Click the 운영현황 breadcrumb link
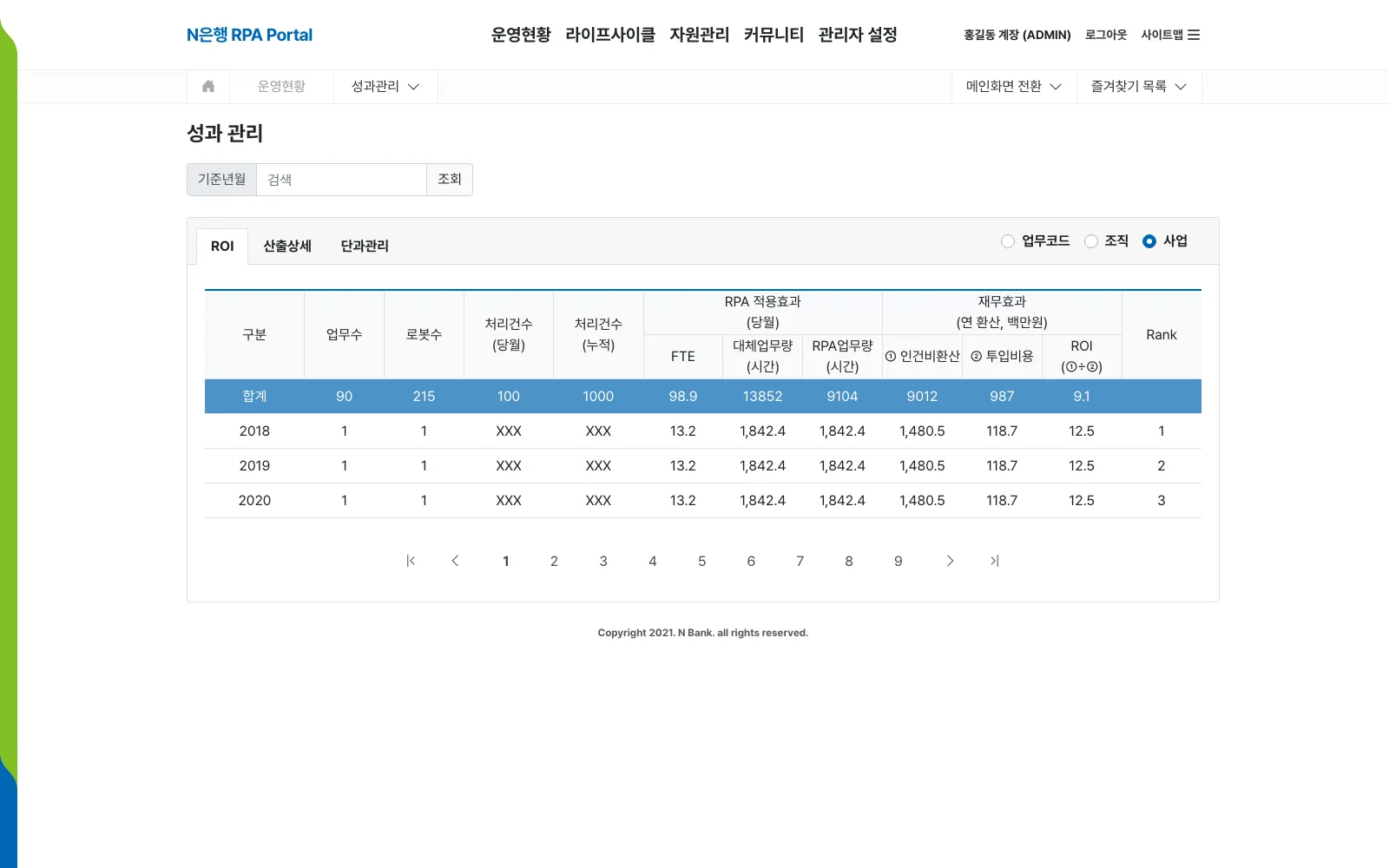1389x868 pixels. coord(281,86)
